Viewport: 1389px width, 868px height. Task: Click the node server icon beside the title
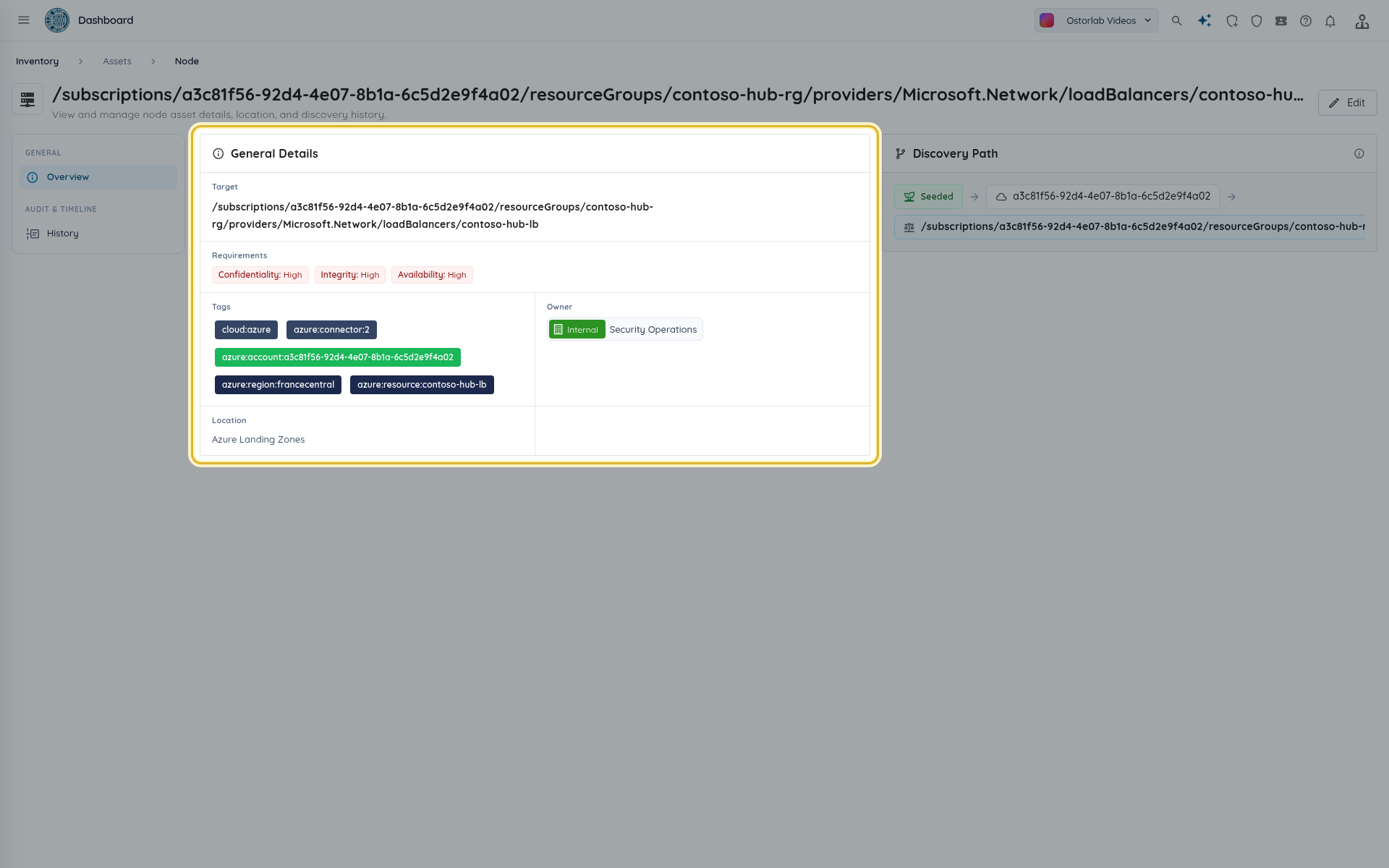click(27, 100)
